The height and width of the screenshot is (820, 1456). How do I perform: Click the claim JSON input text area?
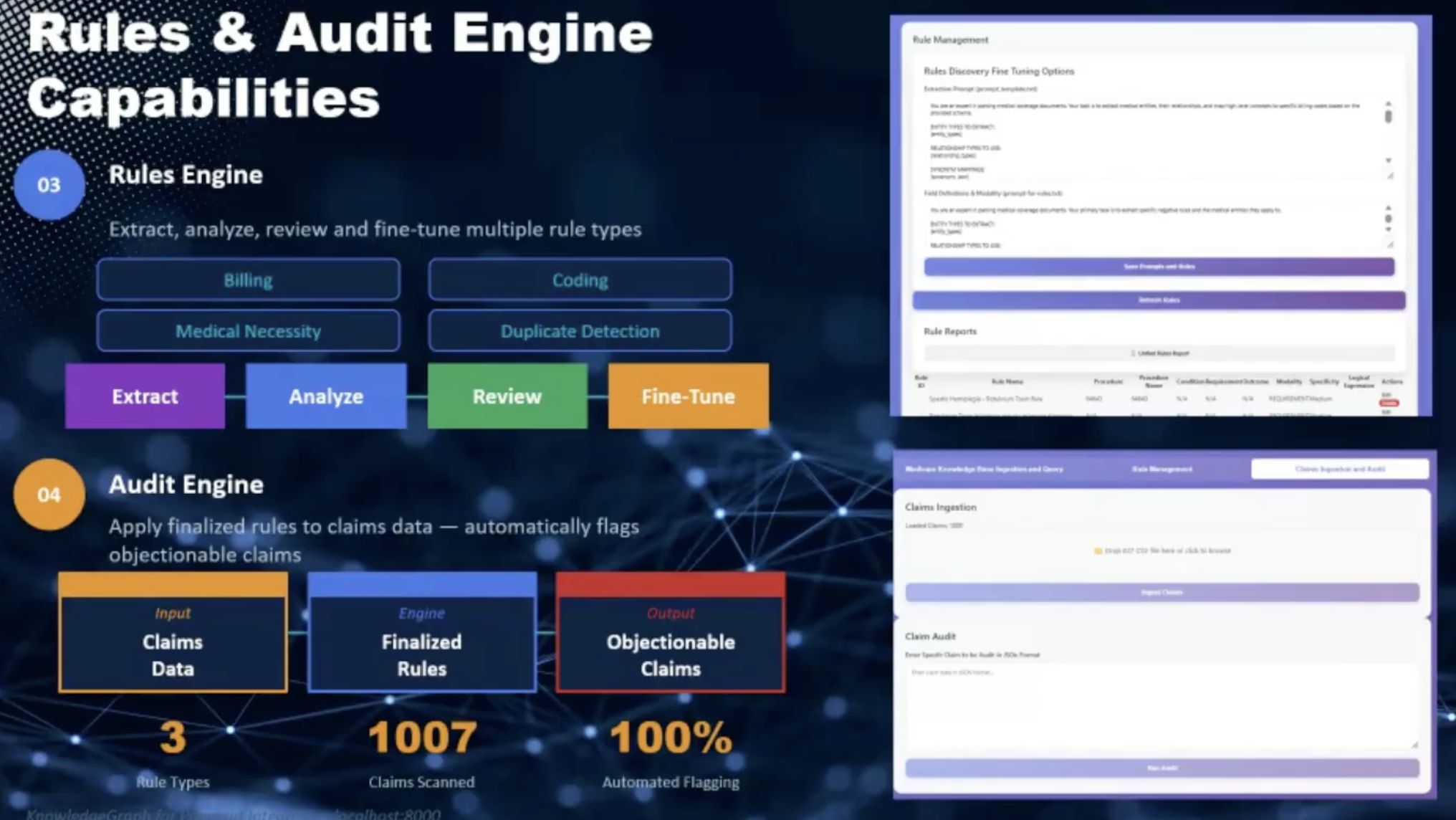[1162, 707]
